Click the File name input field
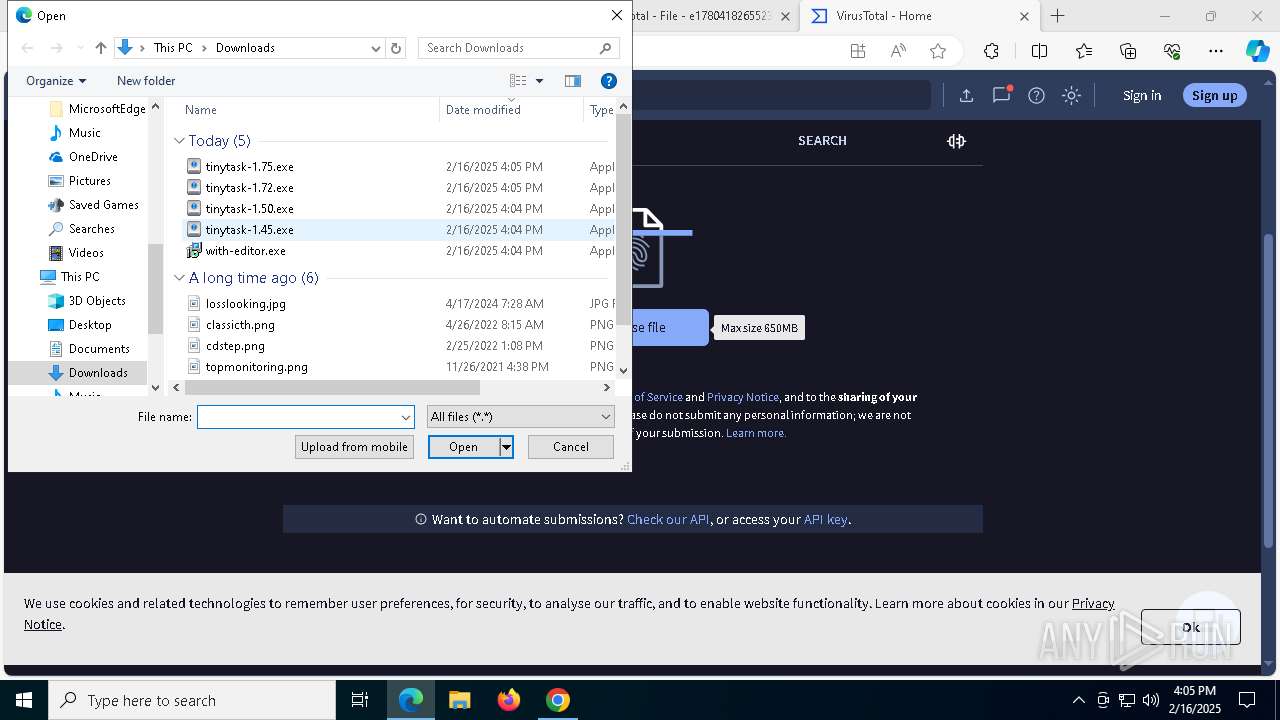Image resolution: width=1280 pixels, height=720 pixels. click(298, 417)
